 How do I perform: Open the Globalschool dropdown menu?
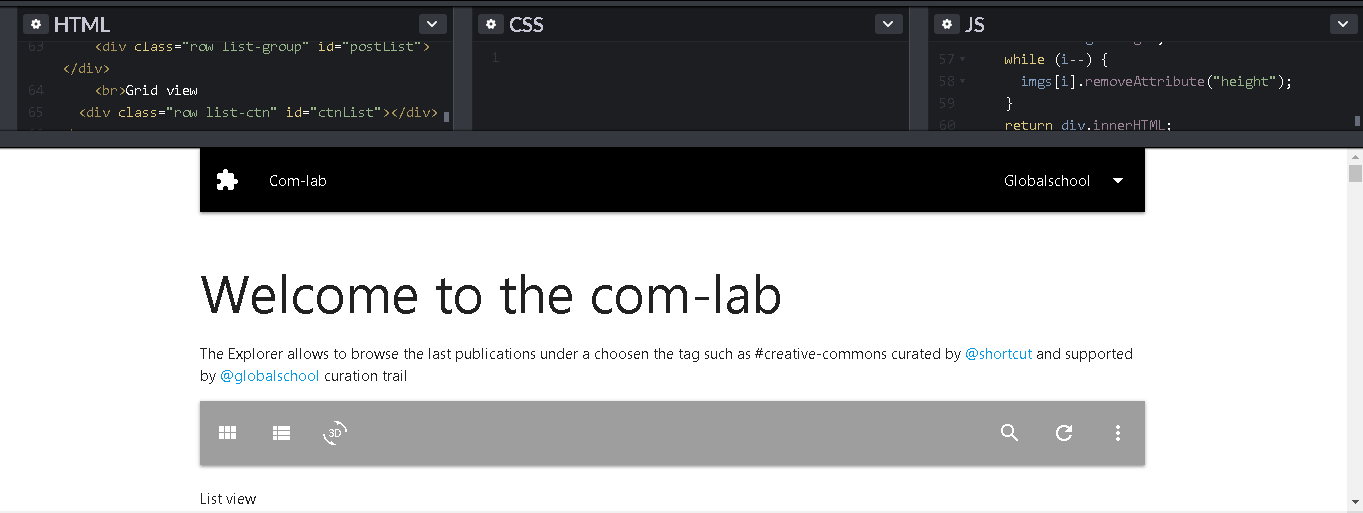tap(1064, 181)
